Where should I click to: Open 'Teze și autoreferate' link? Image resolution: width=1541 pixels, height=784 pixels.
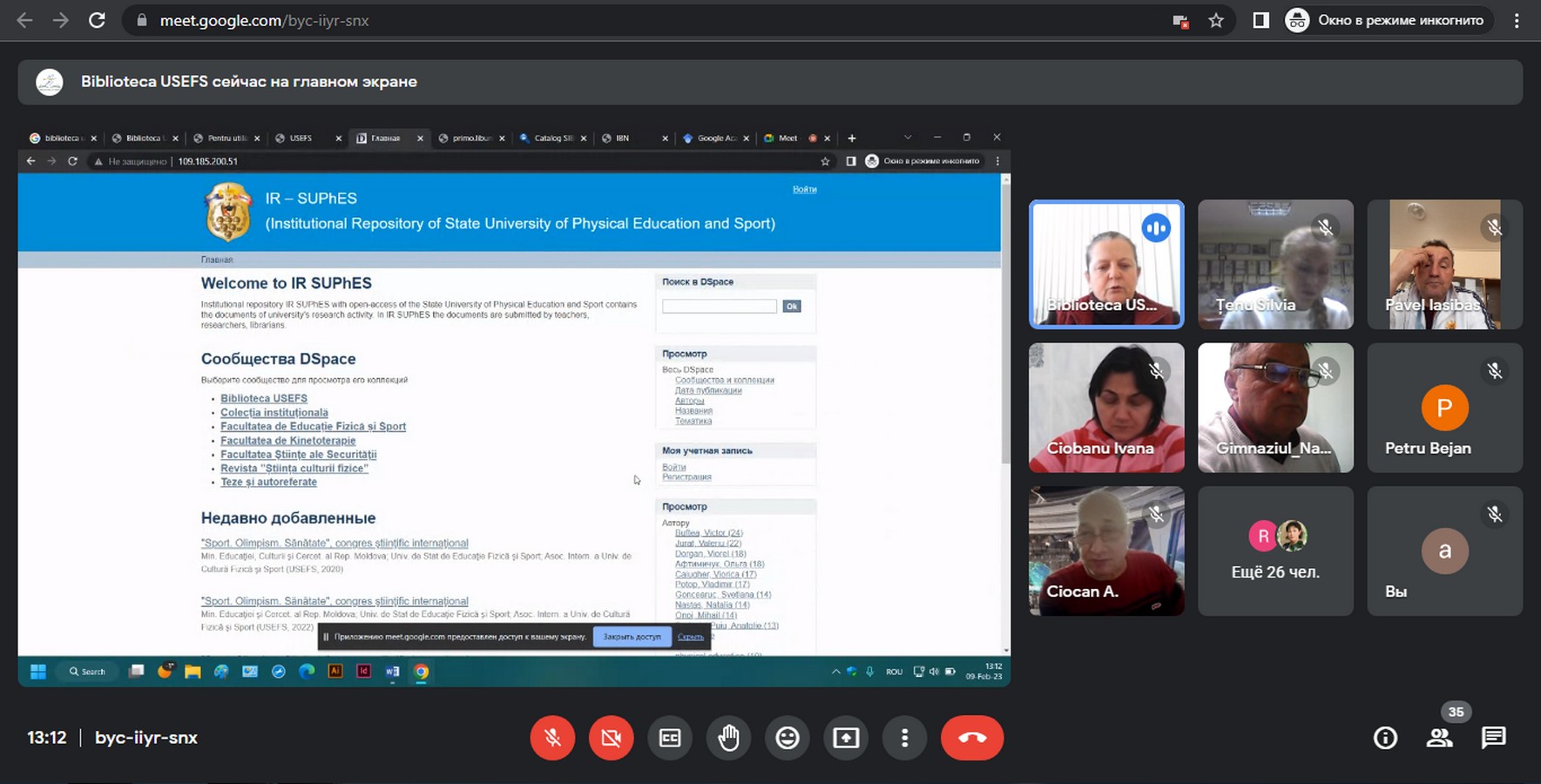coord(268,482)
